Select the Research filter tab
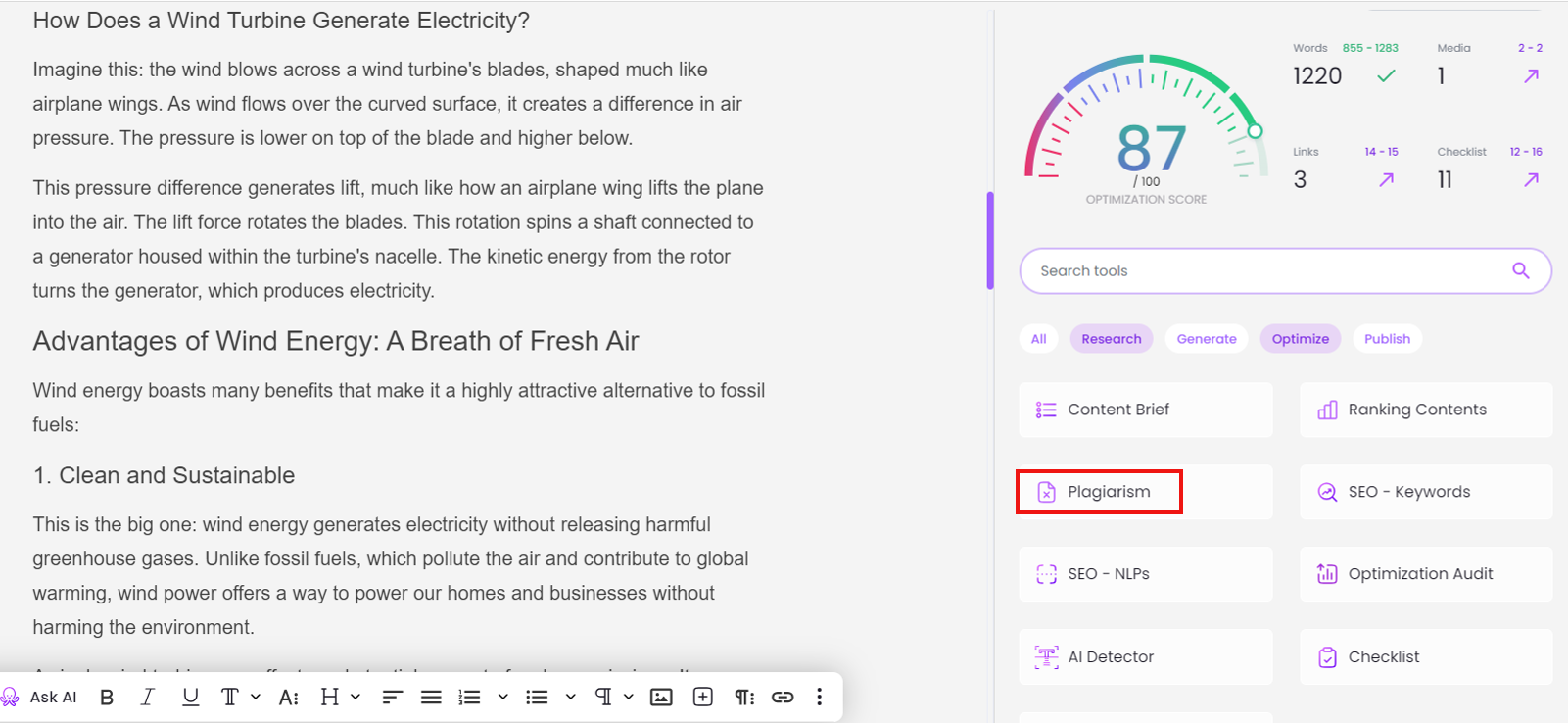Image resolution: width=1568 pixels, height=723 pixels. 1111,339
